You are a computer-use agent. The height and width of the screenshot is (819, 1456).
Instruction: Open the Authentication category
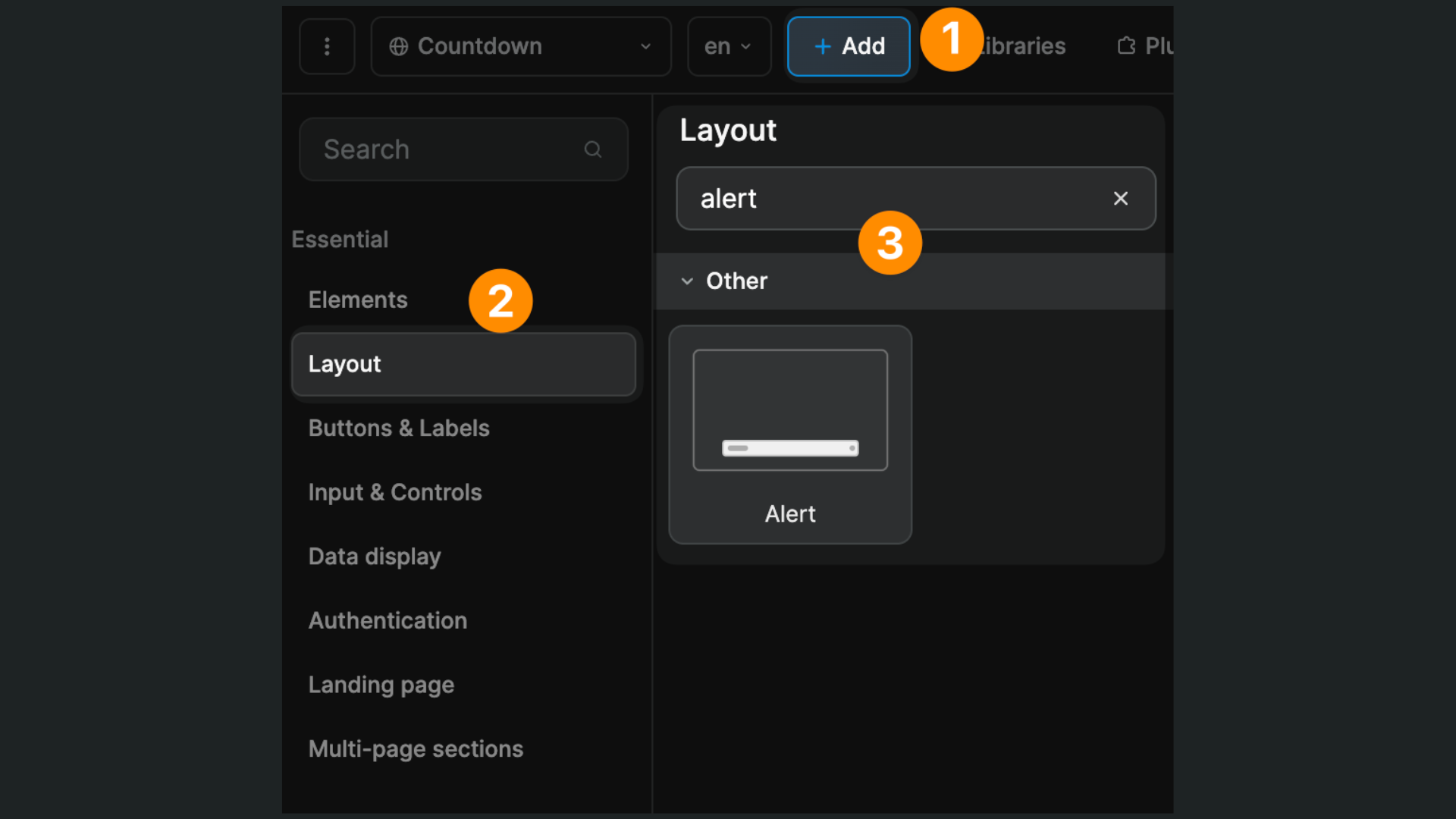coord(388,620)
